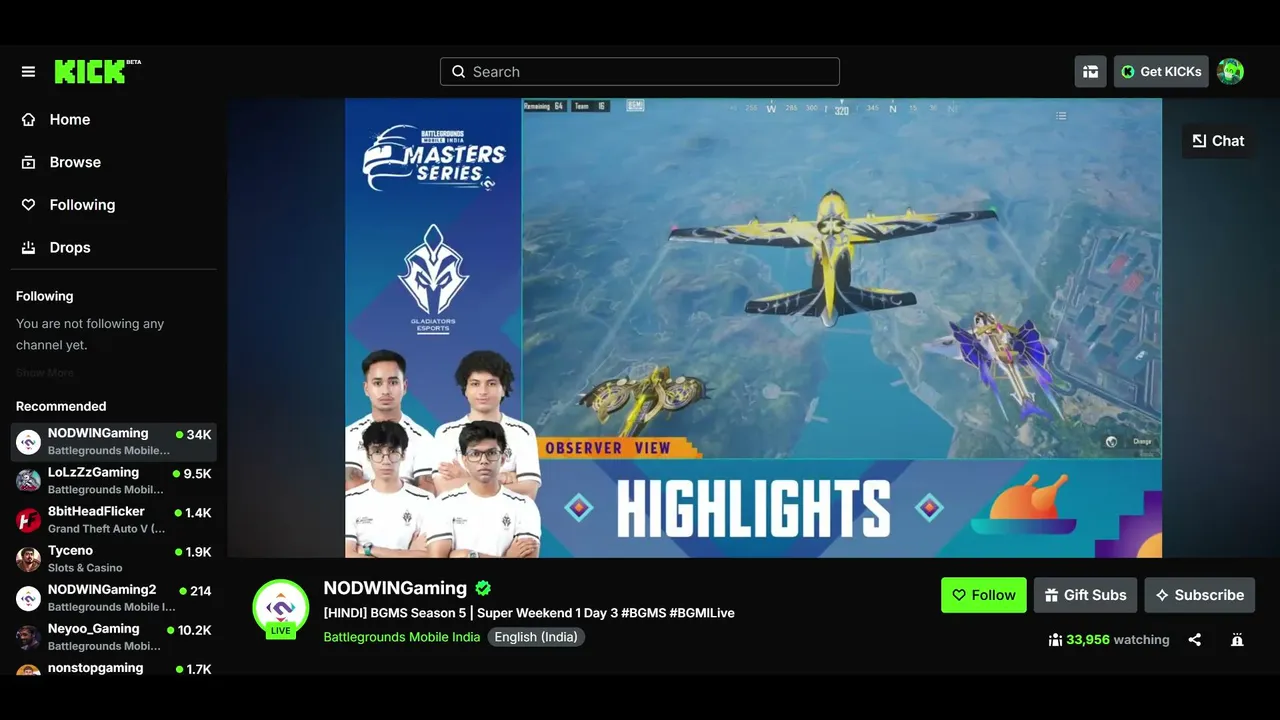Viewport: 1280px width, 720px height.
Task: Open Battlegrounds Mobile India category link
Action: pos(402,637)
